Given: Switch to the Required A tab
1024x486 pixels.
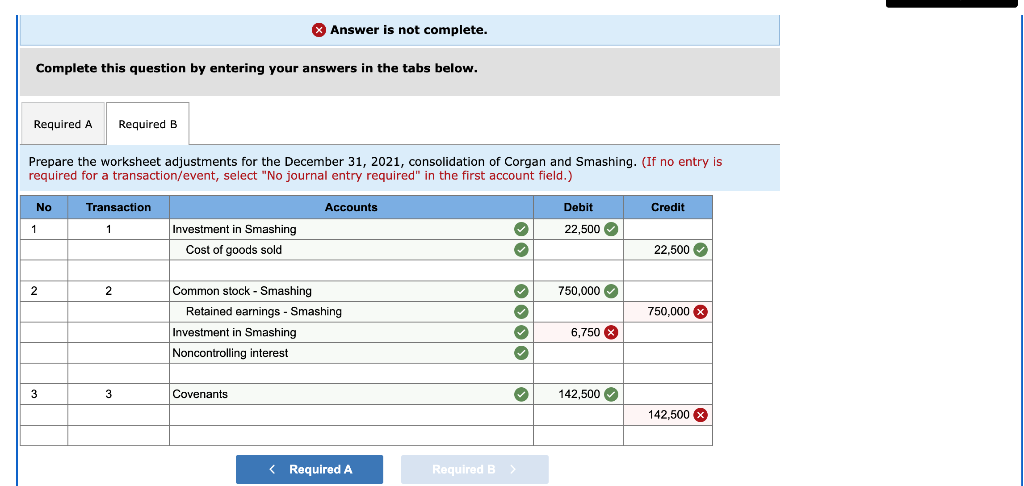Looking at the screenshot, I should point(63,124).
